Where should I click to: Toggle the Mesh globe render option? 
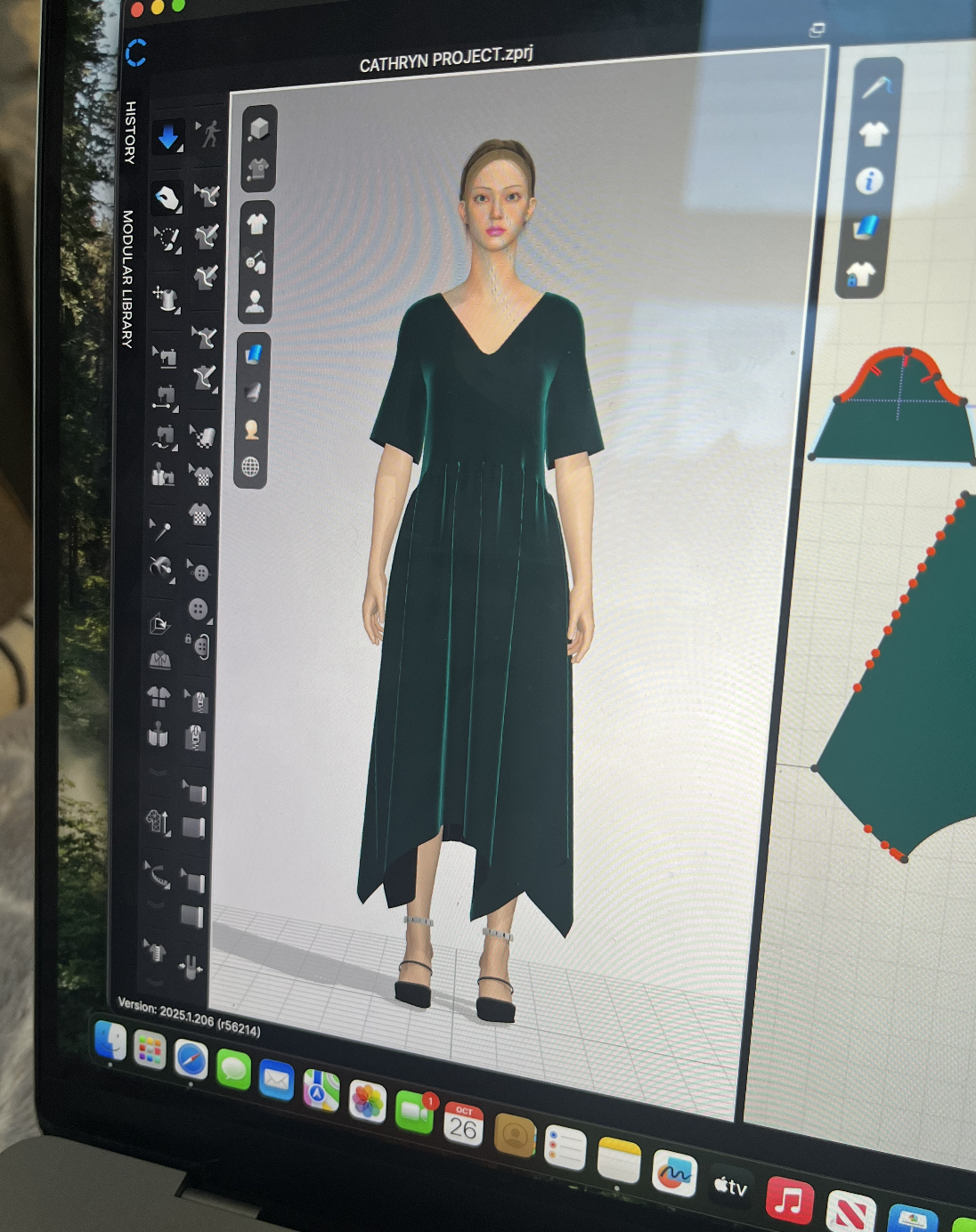click(251, 467)
